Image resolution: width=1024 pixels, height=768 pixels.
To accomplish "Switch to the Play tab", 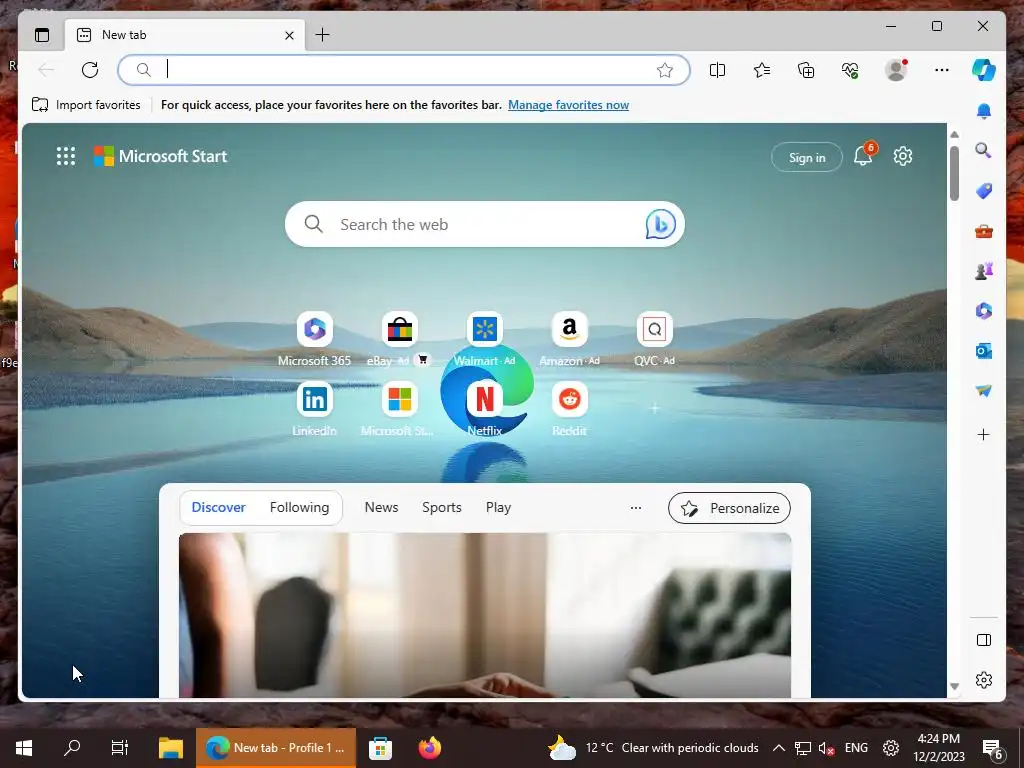I will (498, 507).
